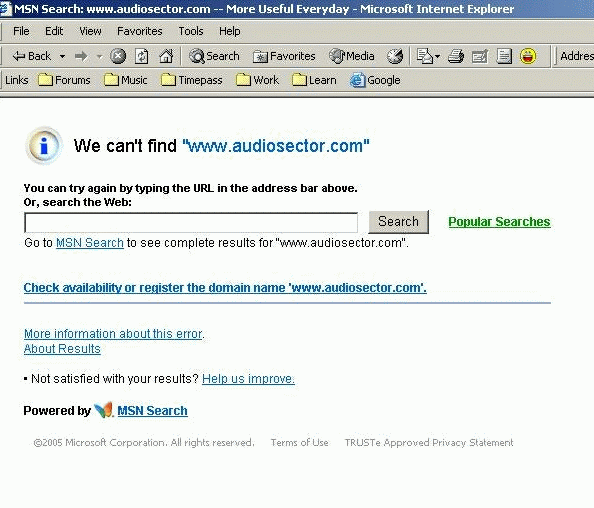The width and height of the screenshot is (594, 508).
Task: Open the Back history dropdown arrow
Action: tap(62, 57)
